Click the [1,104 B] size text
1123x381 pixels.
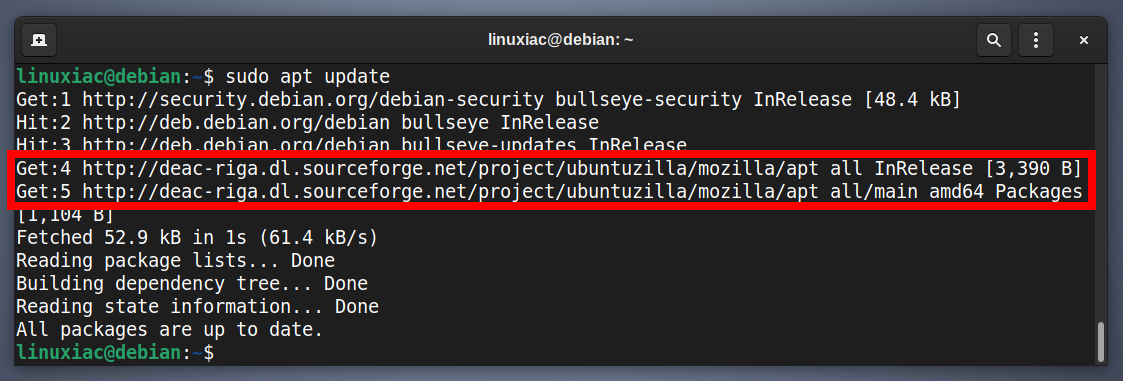[64, 214]
